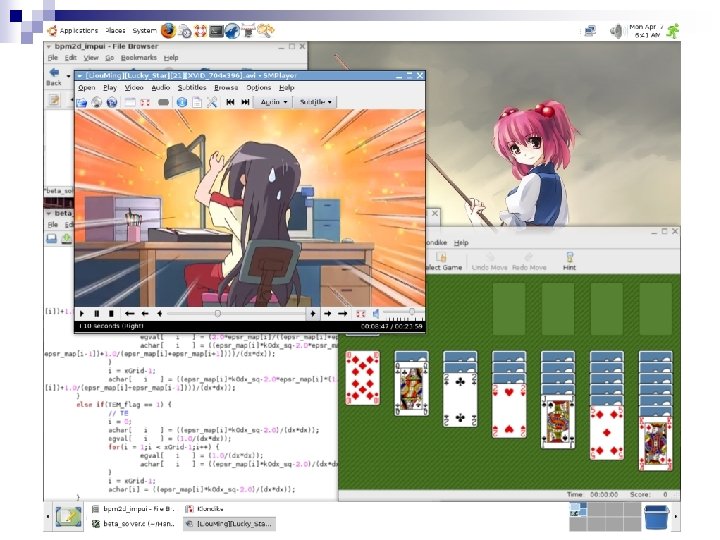Click the blue info icon in SMPlayer
720x540 pixels.
pyautogui.click(x=182, y=102)
